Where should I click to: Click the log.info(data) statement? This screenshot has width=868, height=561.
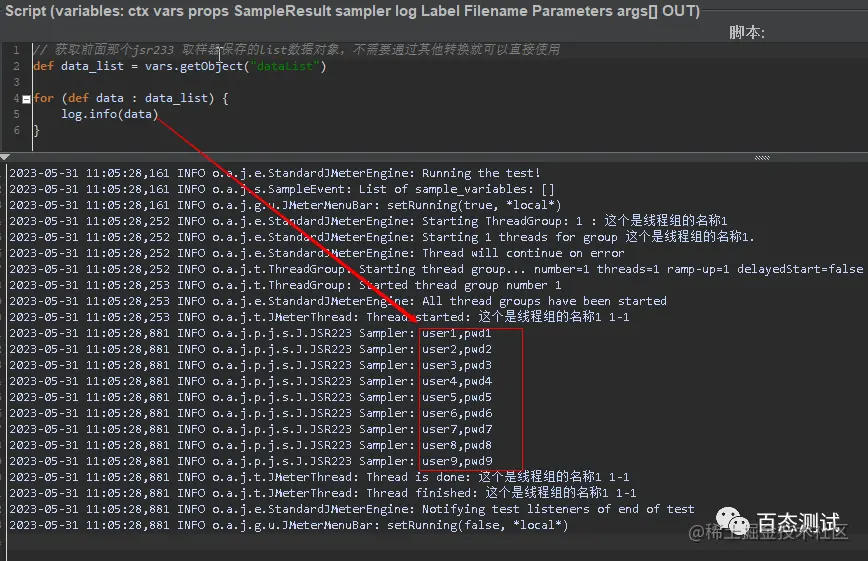(x=110, y=115)
